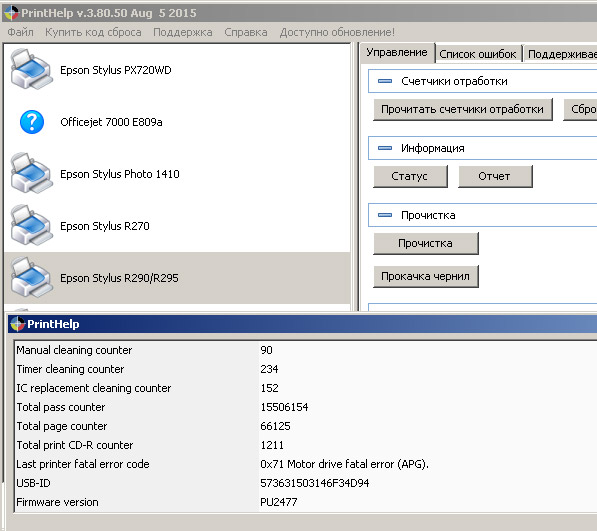The image size is (597, 531).
Task: Open the Файл menu
Action: click(21, 32)
